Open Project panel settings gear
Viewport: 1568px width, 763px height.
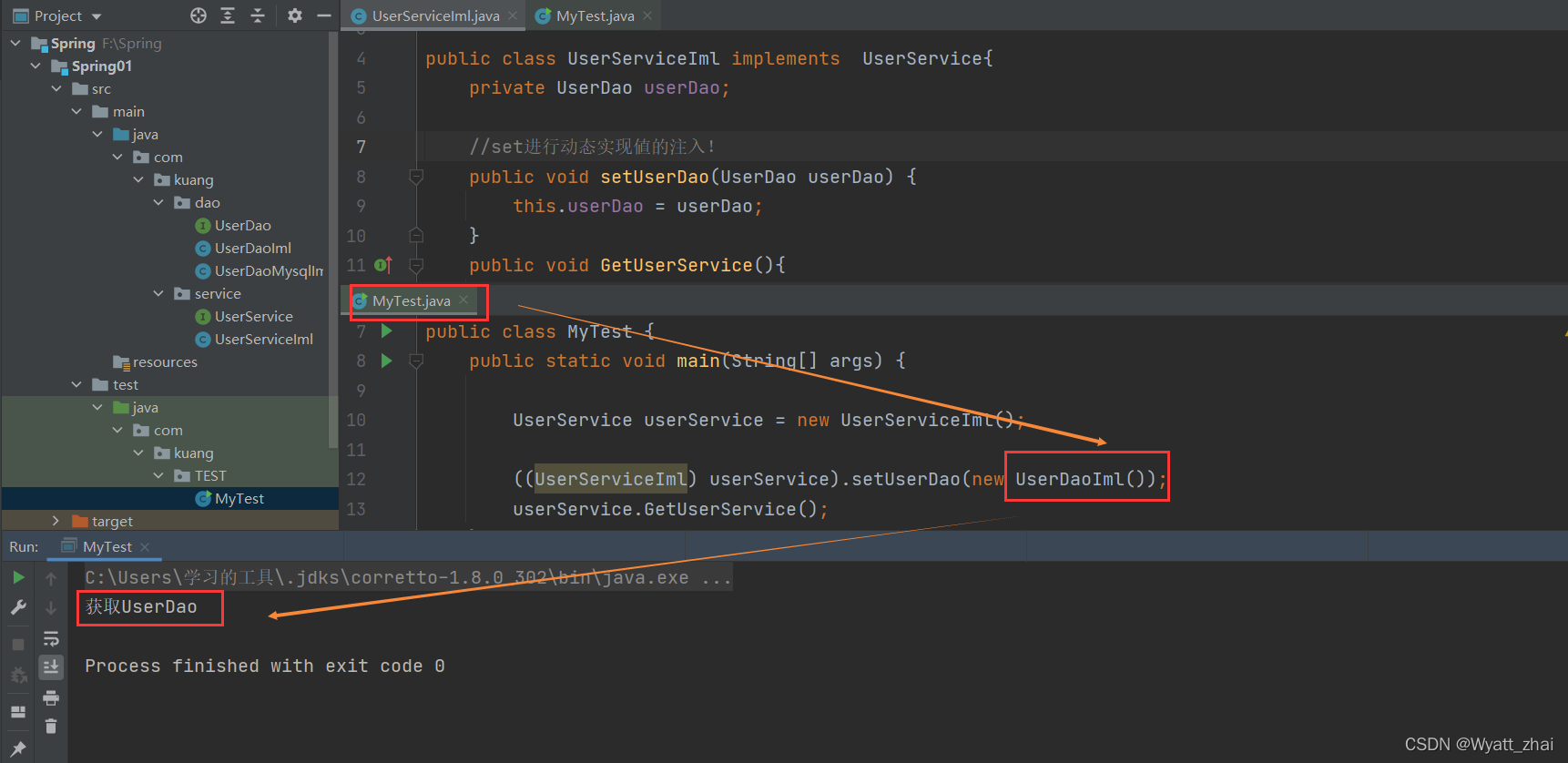(294, 15)
